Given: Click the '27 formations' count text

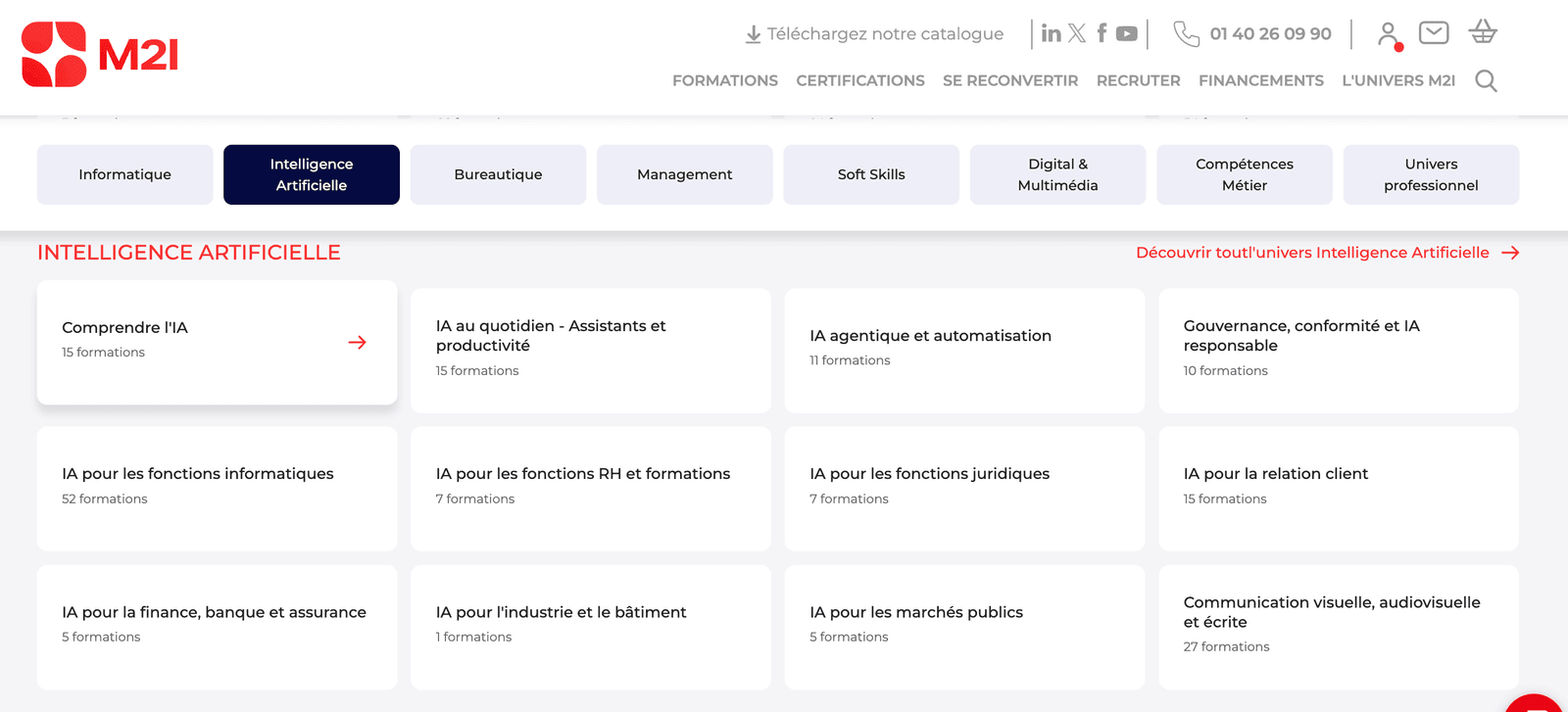Looking at the screenshot, I should (x=1226, y=646).
